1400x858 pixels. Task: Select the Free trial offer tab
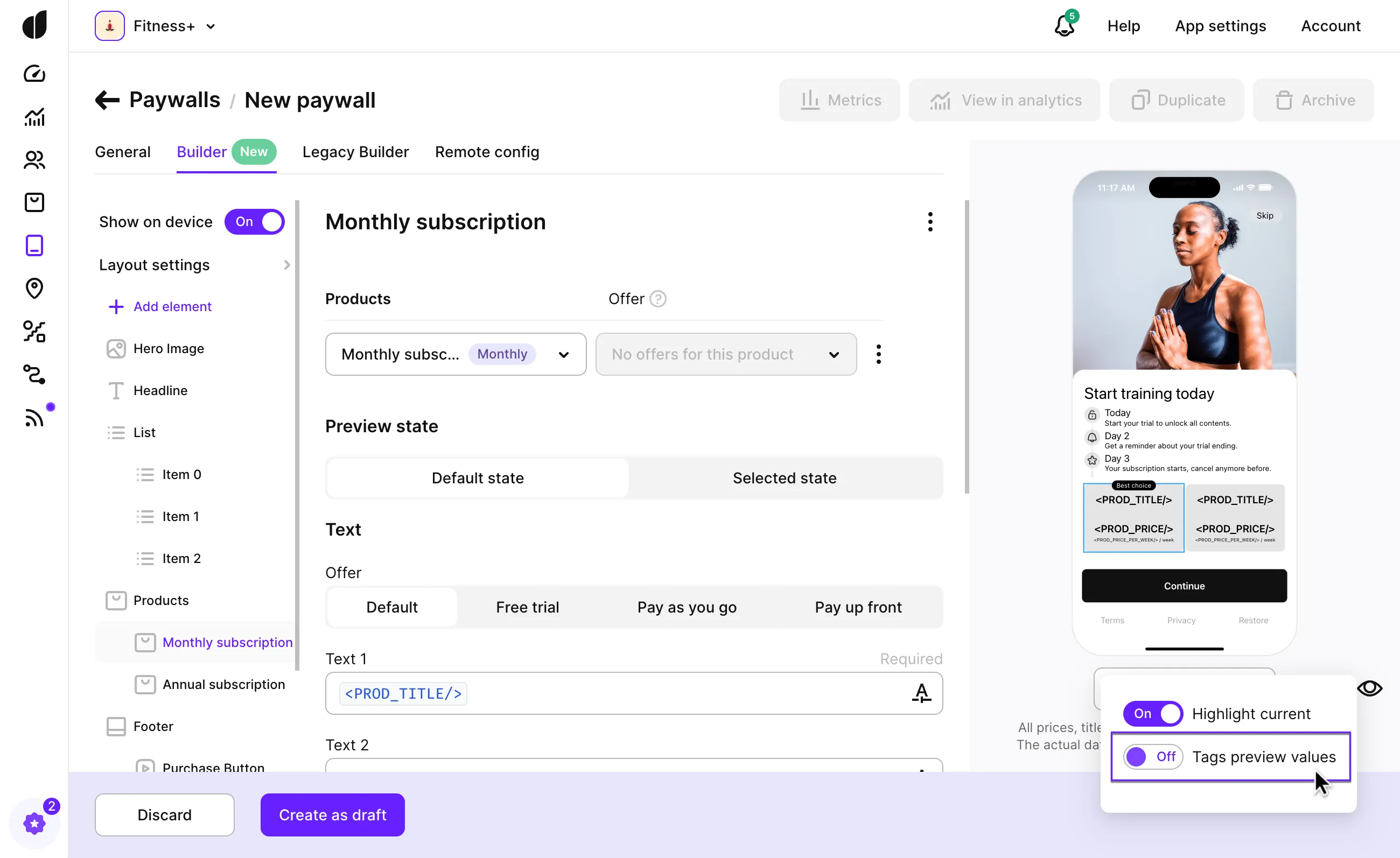point(527,607)
